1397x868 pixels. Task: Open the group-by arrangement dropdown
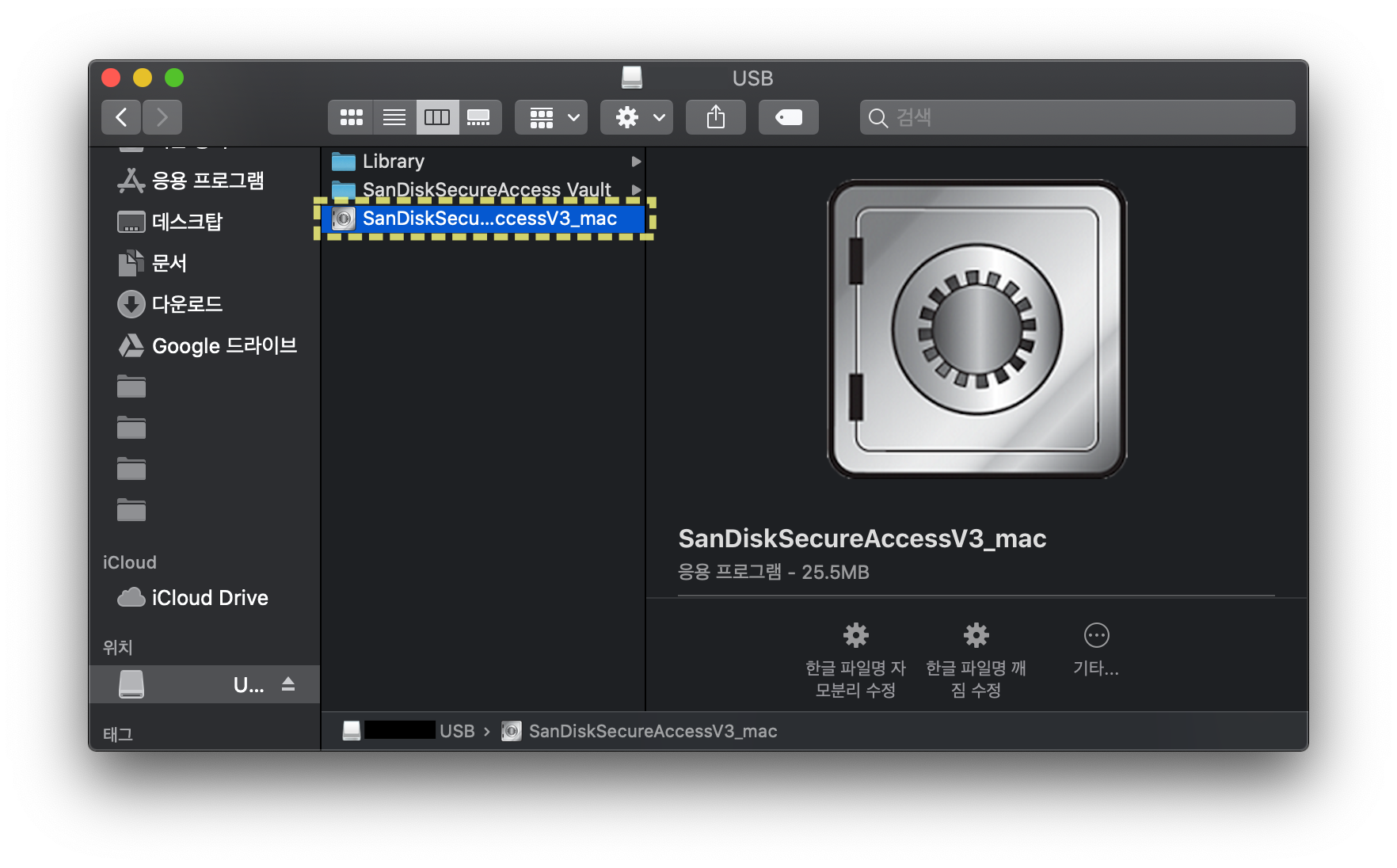pos(551,117)
